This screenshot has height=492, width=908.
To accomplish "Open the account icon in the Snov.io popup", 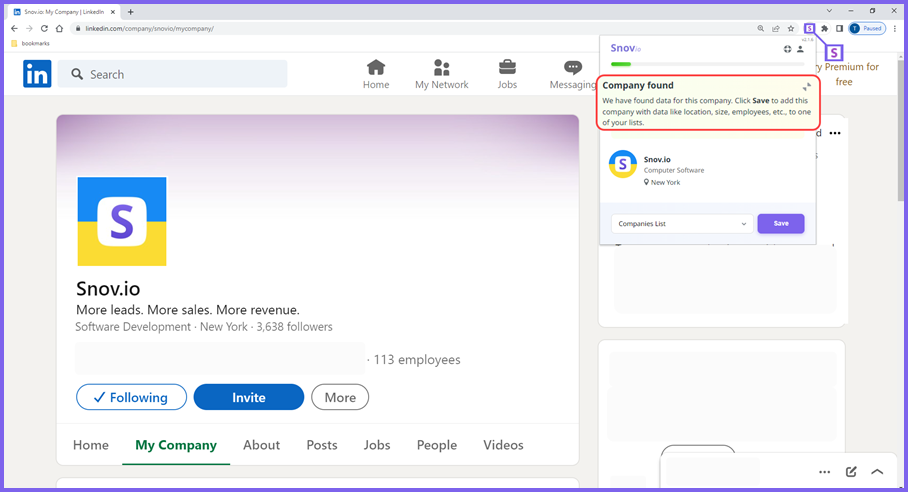I will 800,49.
